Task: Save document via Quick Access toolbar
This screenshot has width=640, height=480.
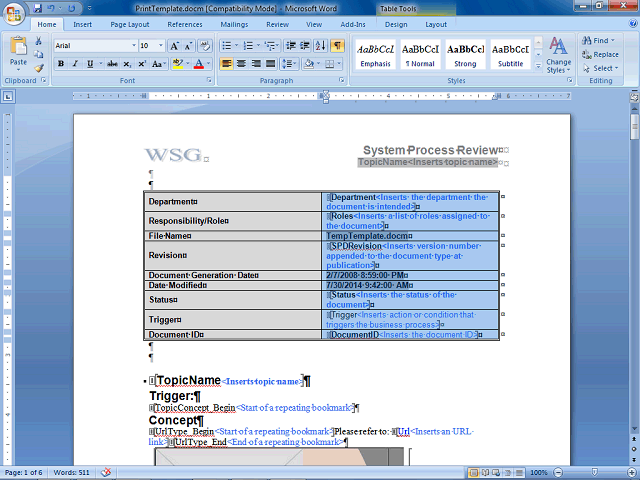Action: [38, 8]
